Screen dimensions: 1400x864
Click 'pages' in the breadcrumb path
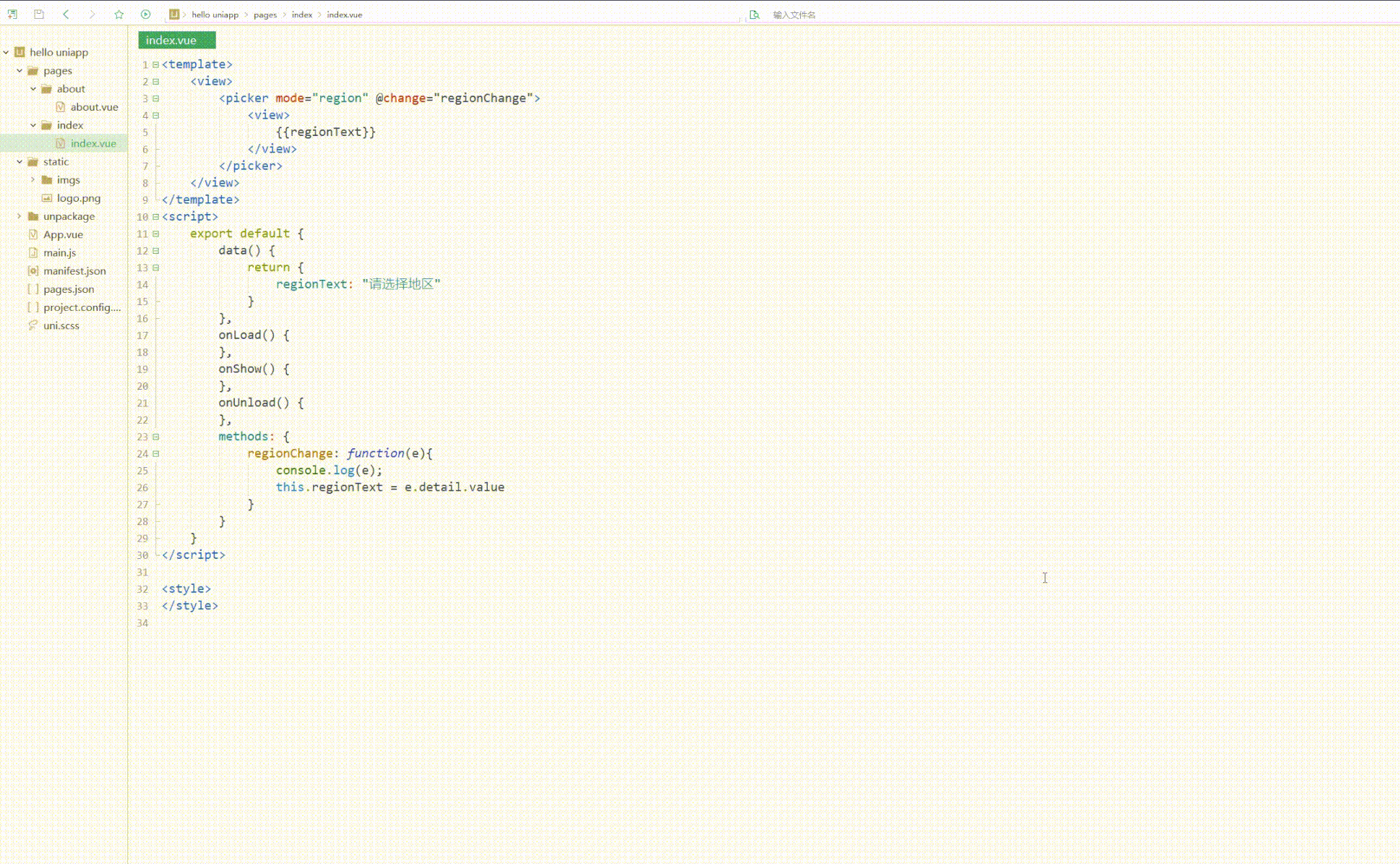pyautogui.click(x=265, y=14)
